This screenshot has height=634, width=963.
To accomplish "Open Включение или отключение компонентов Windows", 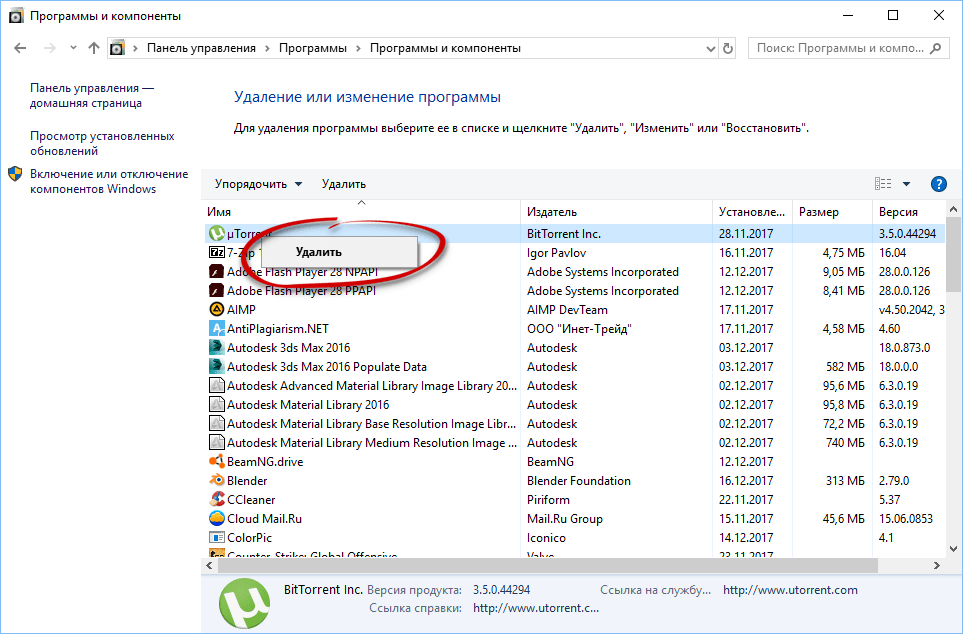I will (x=108, y=181).
